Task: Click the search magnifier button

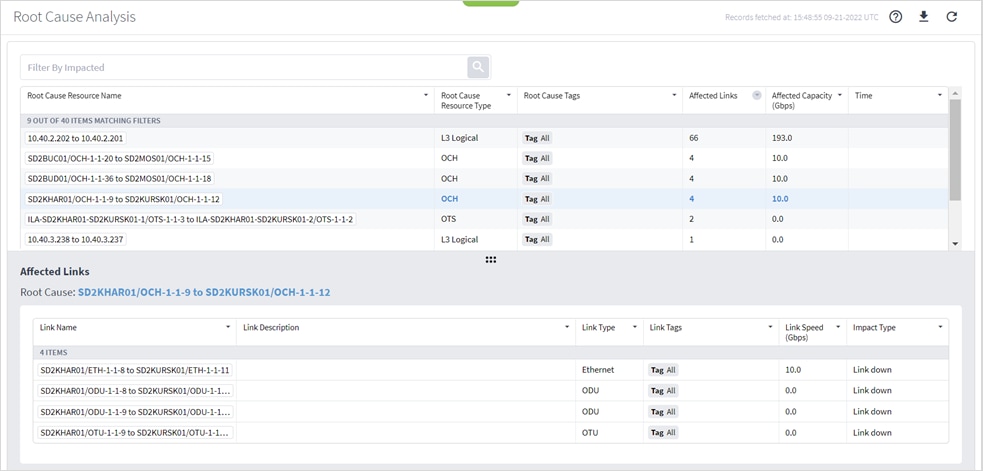Action: click(478, 67)
